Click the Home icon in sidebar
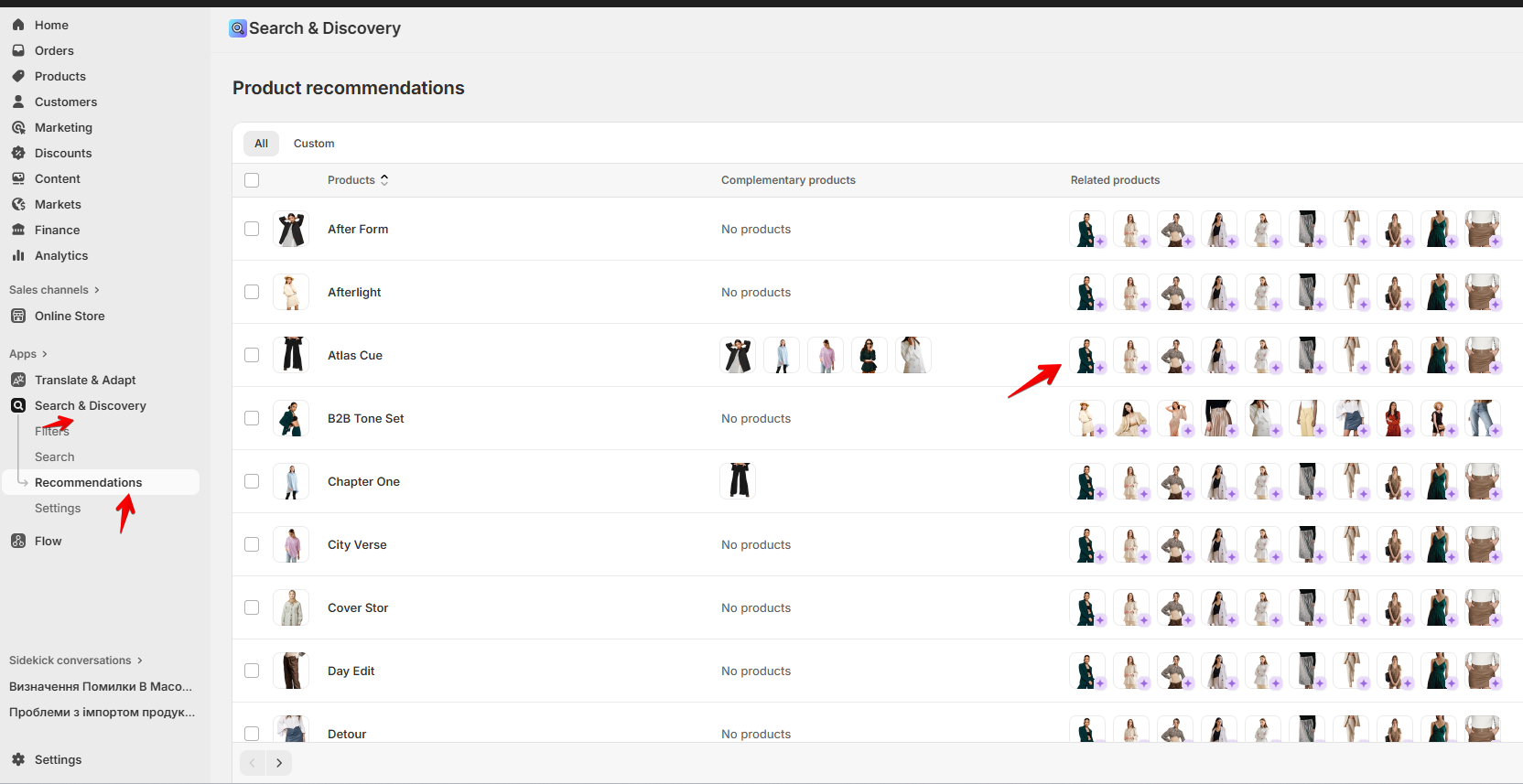 tap(18, 25)
